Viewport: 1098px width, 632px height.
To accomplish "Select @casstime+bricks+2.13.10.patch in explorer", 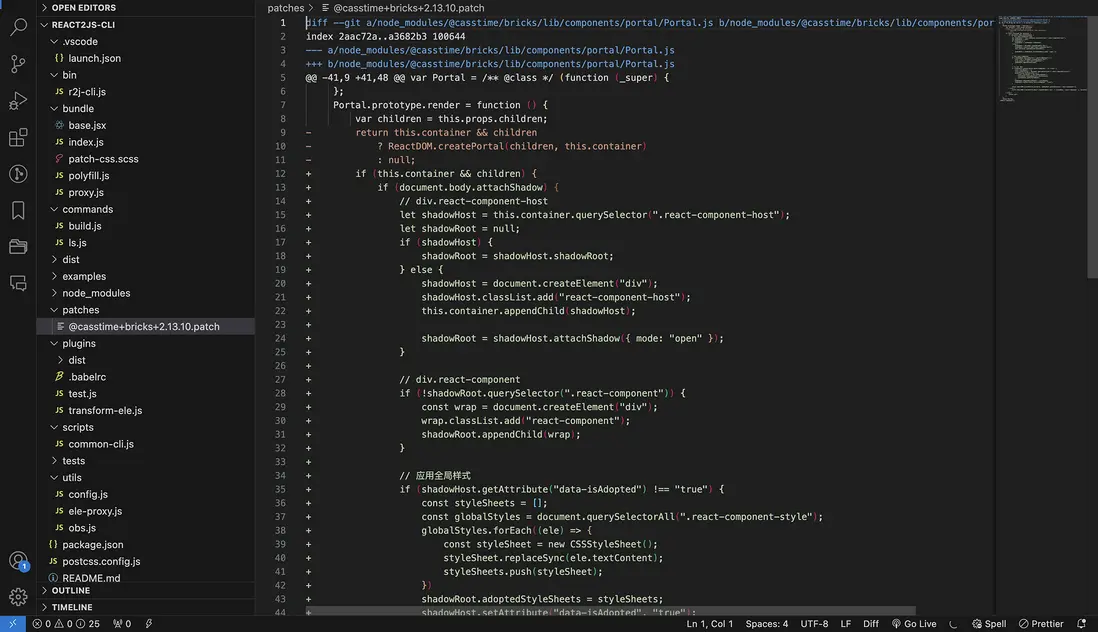I will click(146, 327).
